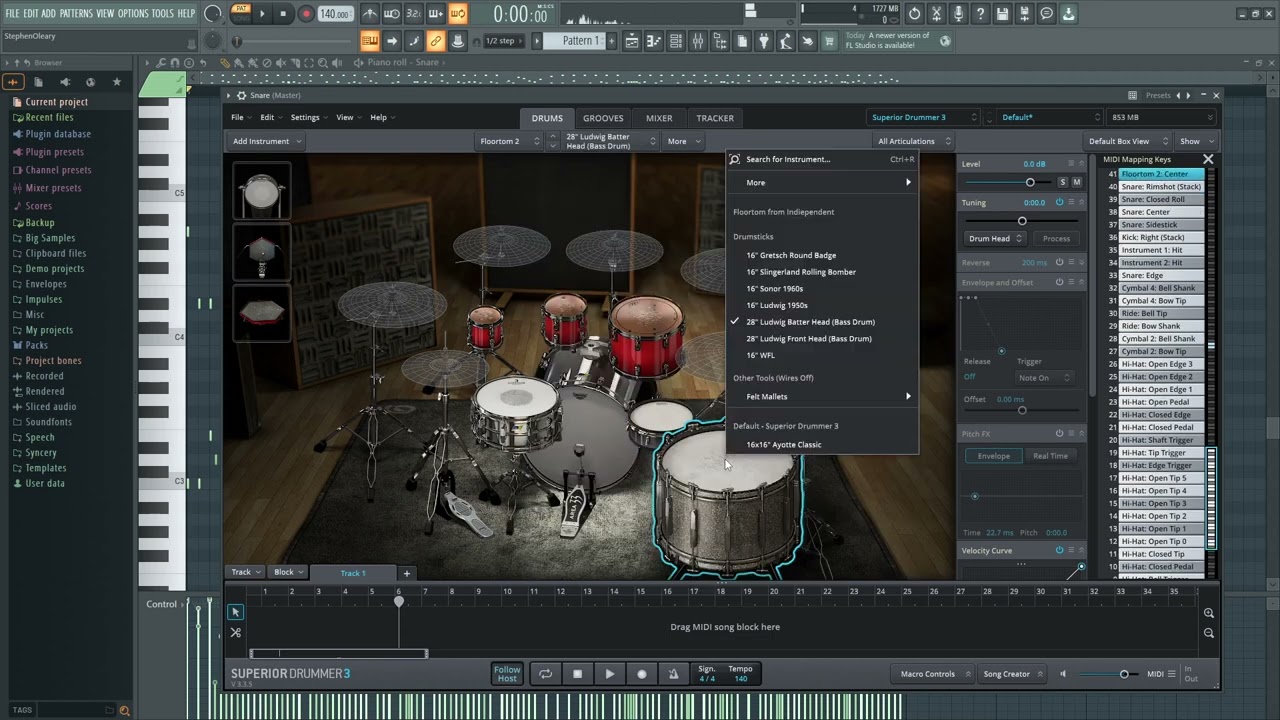Open the FL Studio channel rack icon

point(675,41)
